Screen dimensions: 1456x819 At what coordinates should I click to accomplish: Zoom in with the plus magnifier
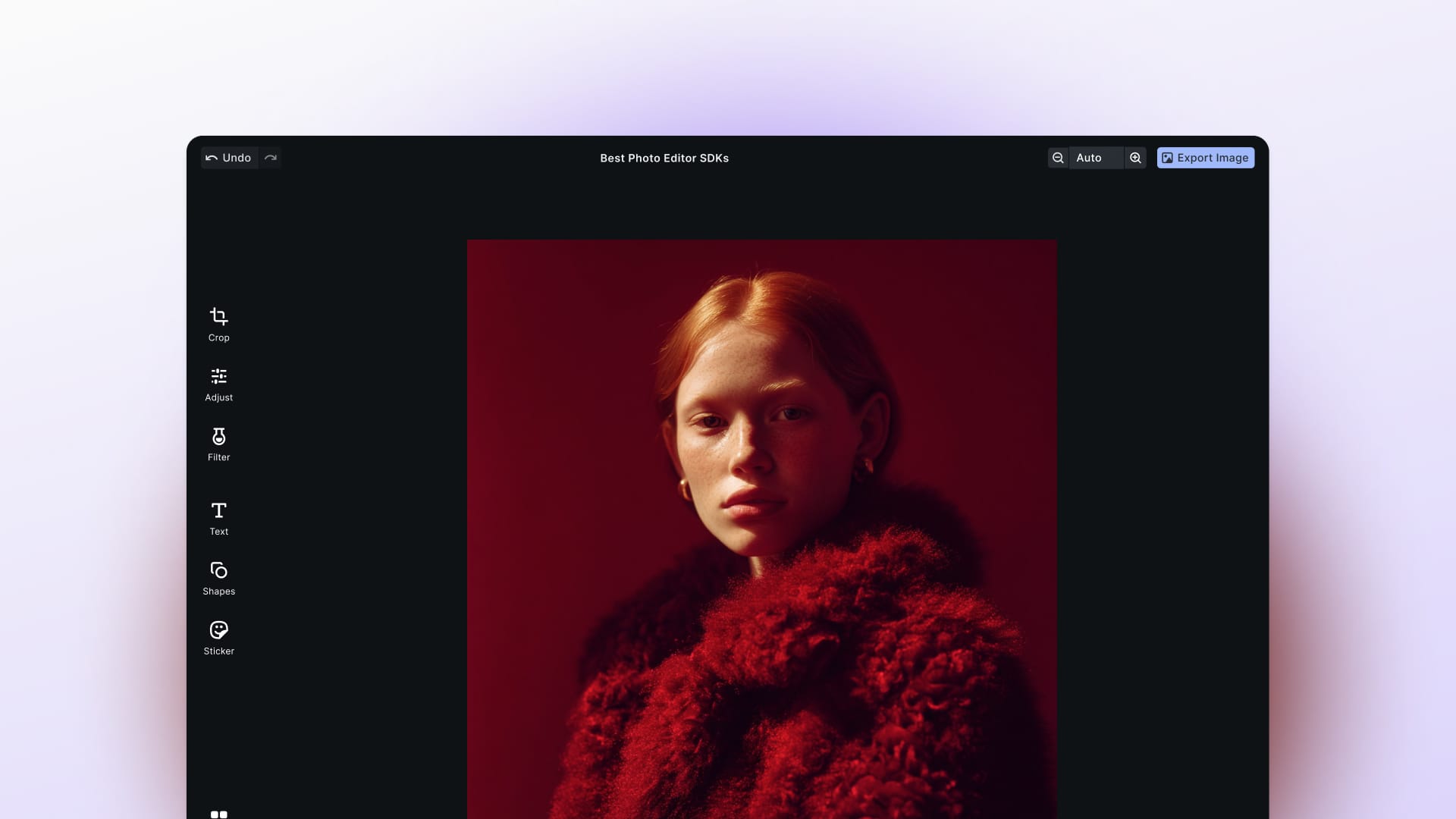click(1135, 158)
